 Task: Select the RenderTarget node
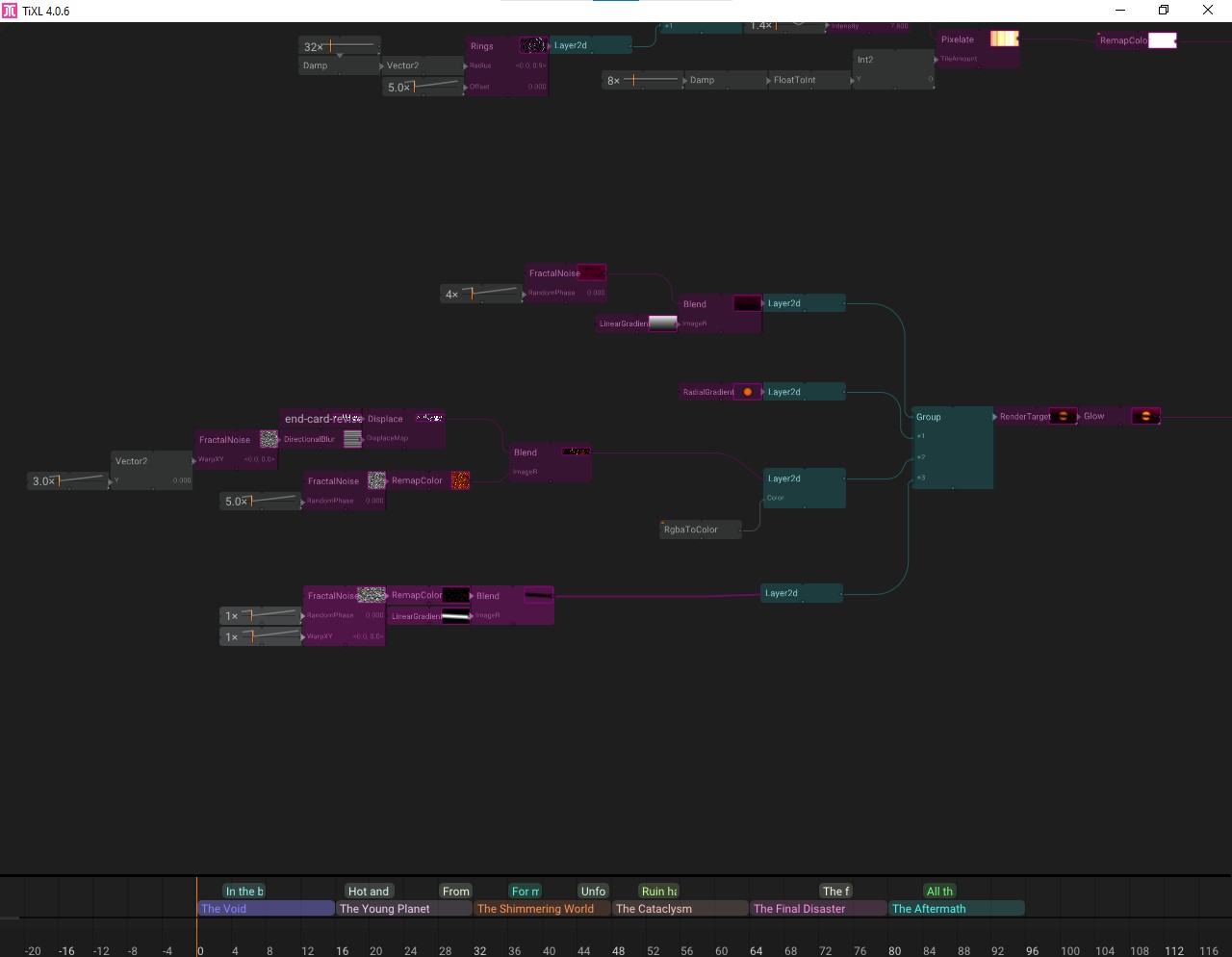1024,416
